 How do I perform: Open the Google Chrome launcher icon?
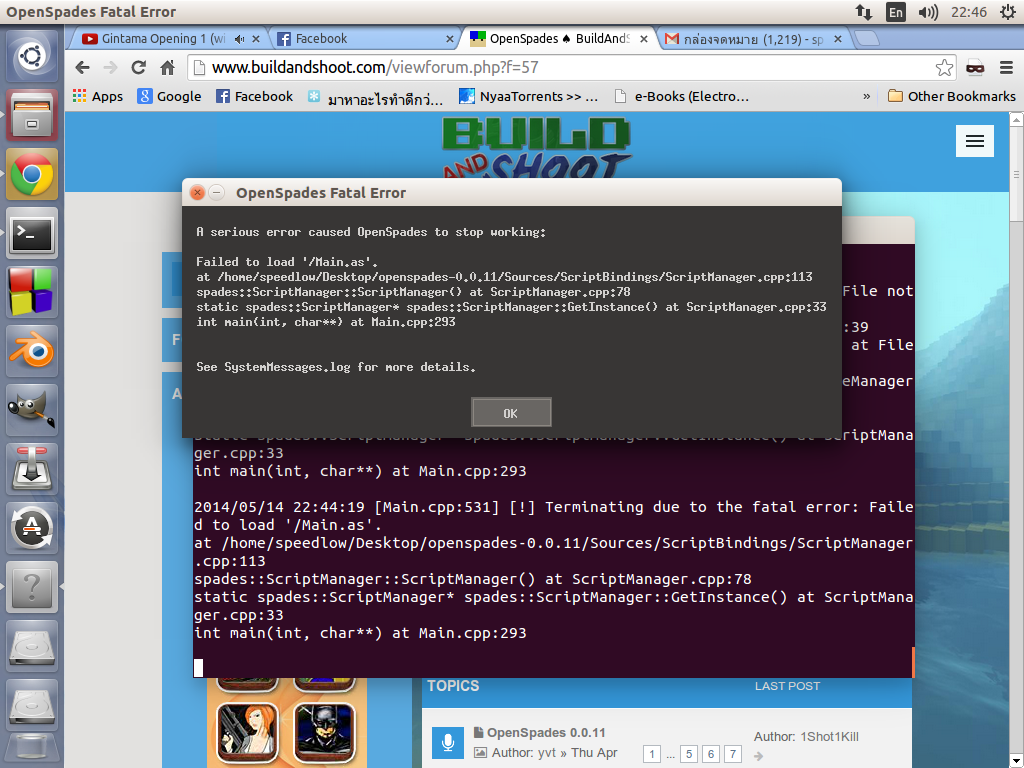(32, 175)
